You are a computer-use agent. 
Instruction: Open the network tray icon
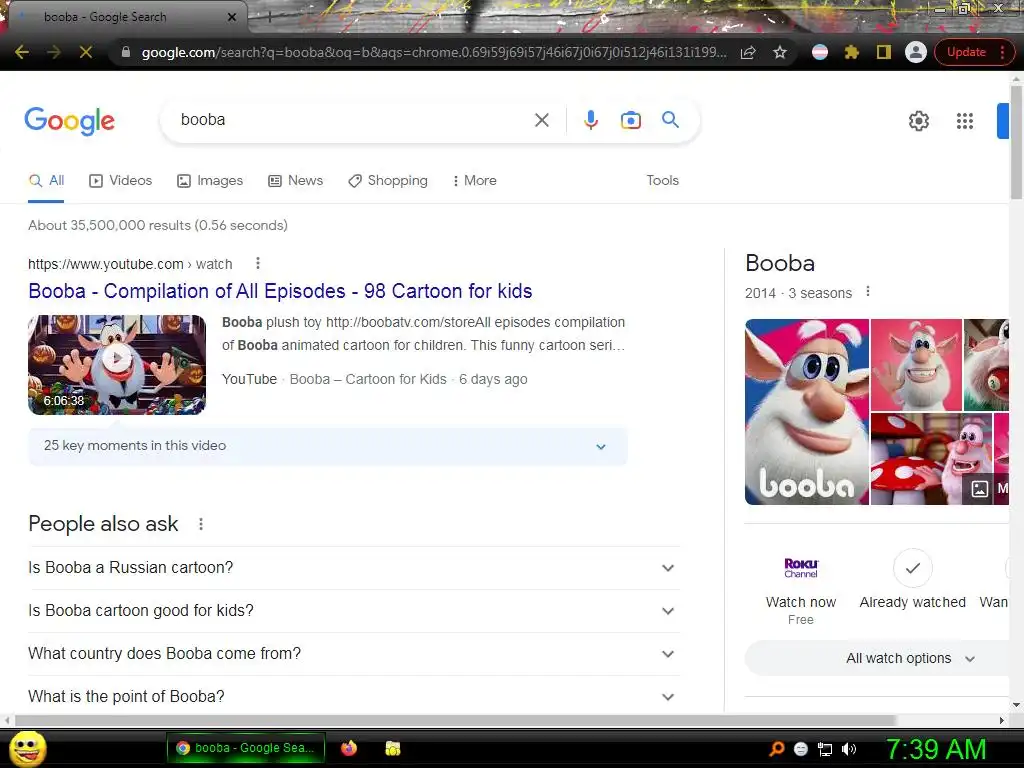[x=825, y=749]
